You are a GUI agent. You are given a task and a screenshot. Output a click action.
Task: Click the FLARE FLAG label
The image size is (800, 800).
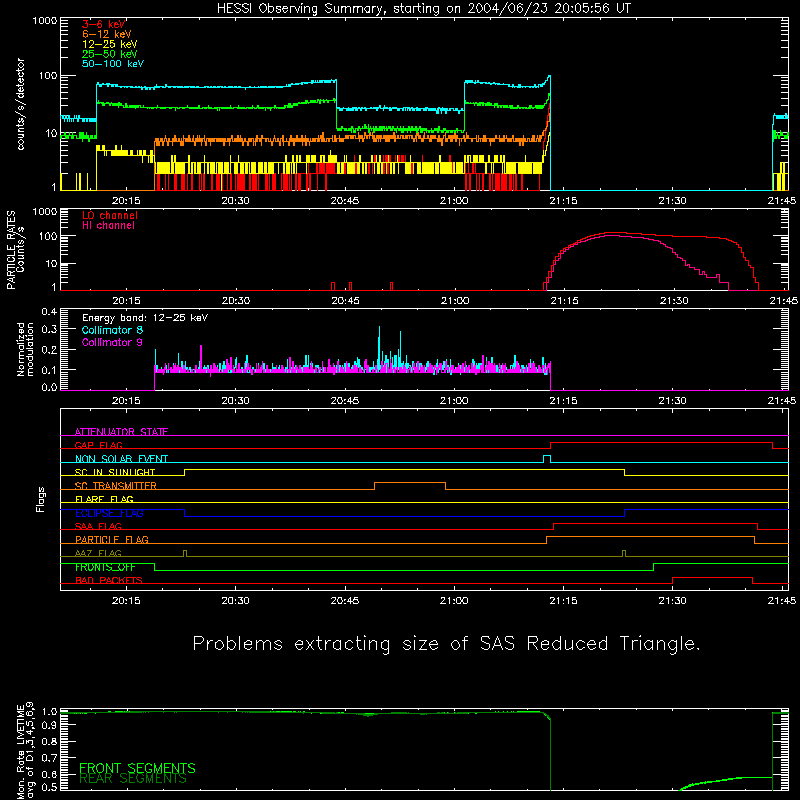[x=104, y=499]
